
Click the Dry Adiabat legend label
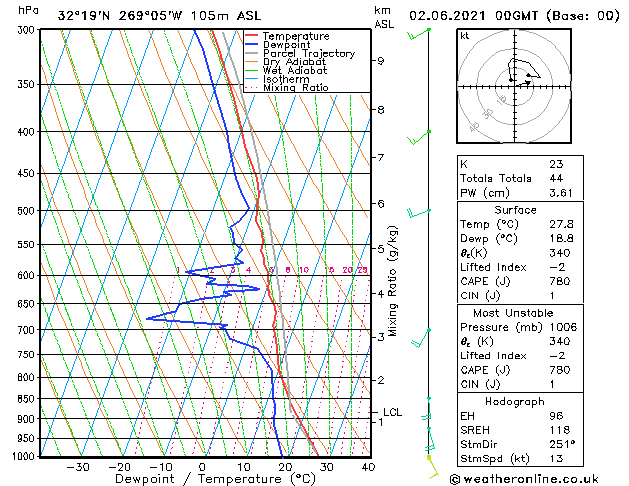pos(294,62)
